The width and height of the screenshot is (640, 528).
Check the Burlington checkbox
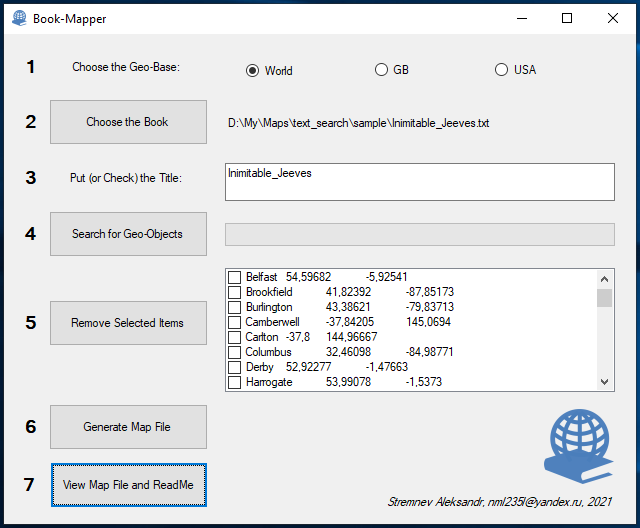pos(234,307)
